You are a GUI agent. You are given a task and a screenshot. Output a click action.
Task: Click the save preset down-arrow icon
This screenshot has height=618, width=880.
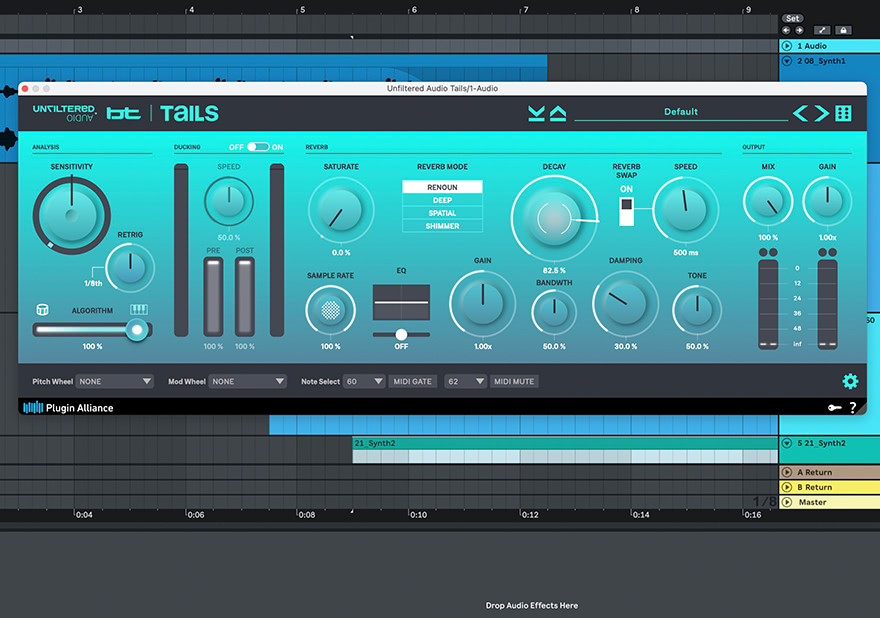point(537,113)
